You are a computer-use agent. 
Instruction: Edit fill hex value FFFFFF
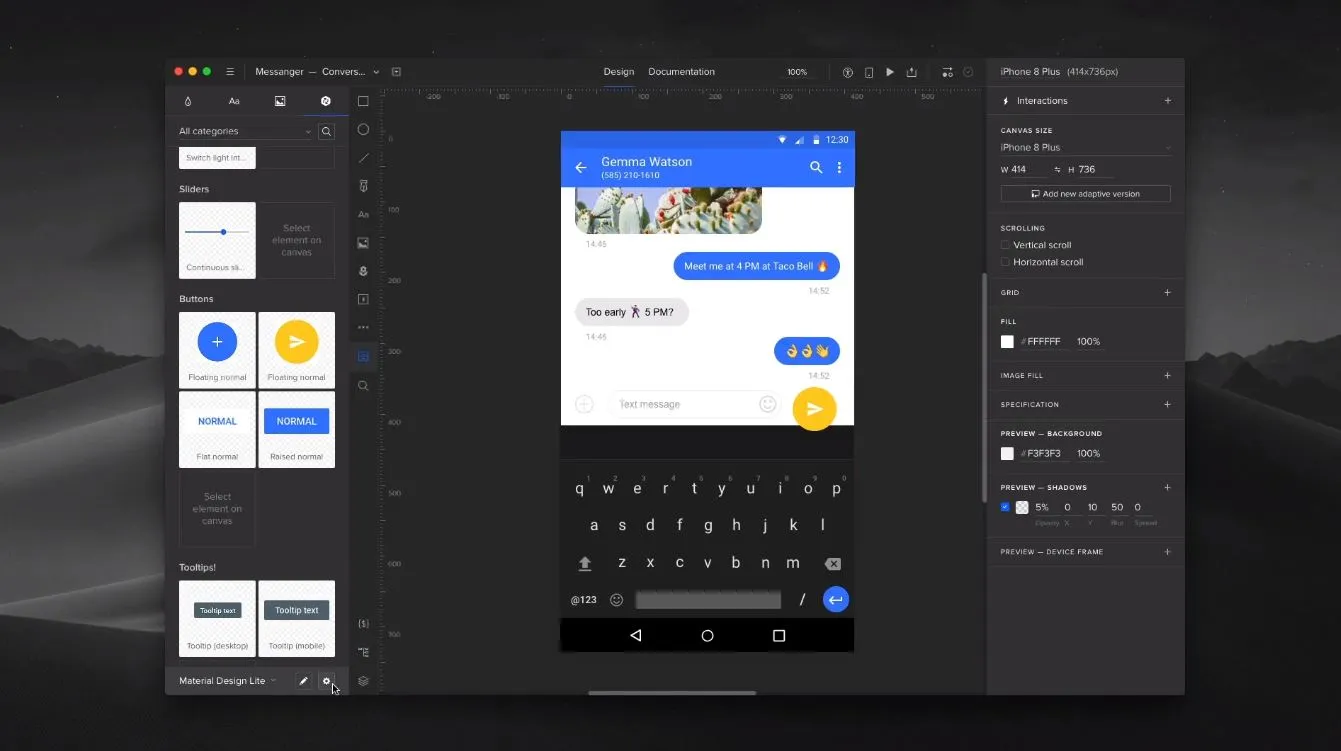(x=1044, y=342)
